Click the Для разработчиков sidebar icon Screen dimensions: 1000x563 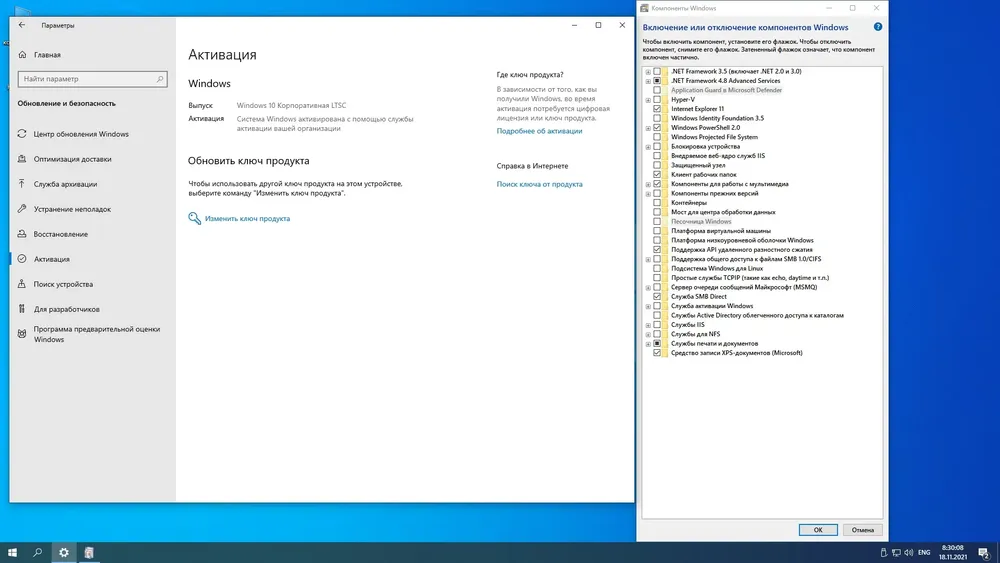point(22,309)
